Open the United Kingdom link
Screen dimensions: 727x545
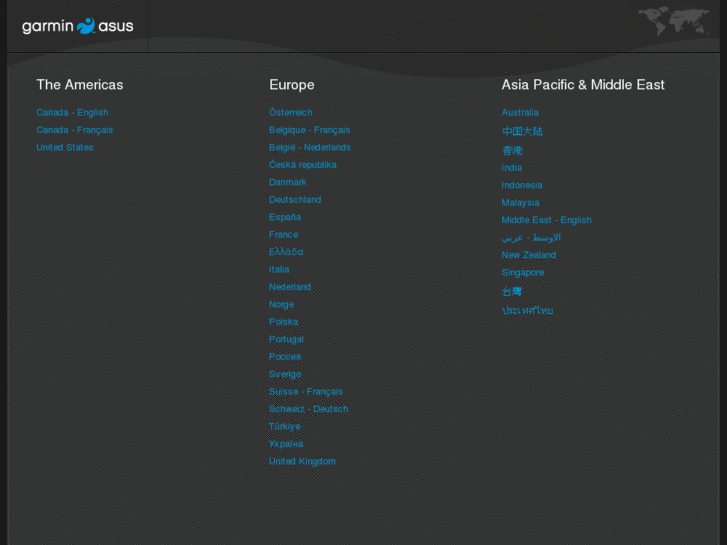click(x=302, y=461)
